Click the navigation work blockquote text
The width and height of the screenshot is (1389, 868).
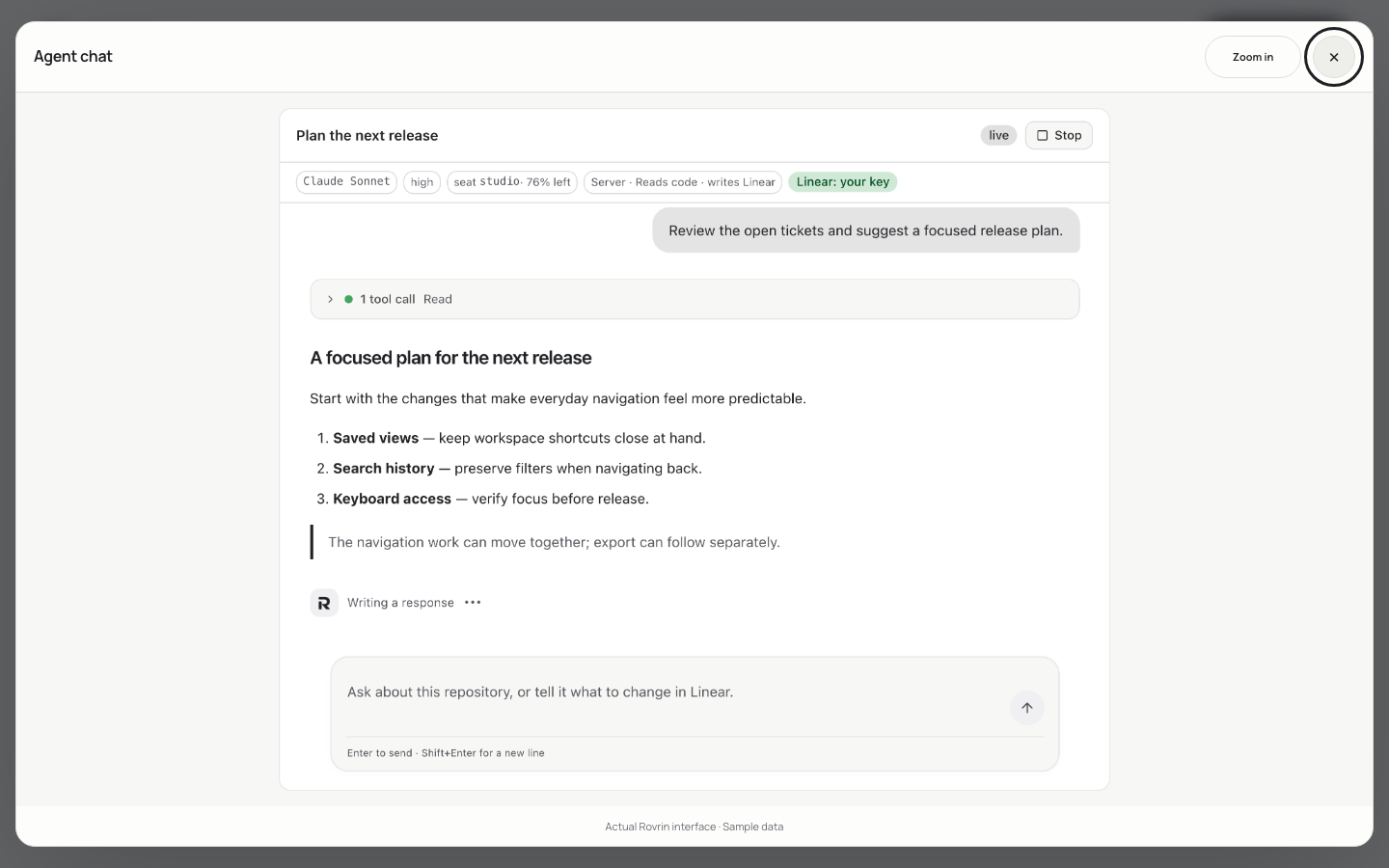coord(554,542)
